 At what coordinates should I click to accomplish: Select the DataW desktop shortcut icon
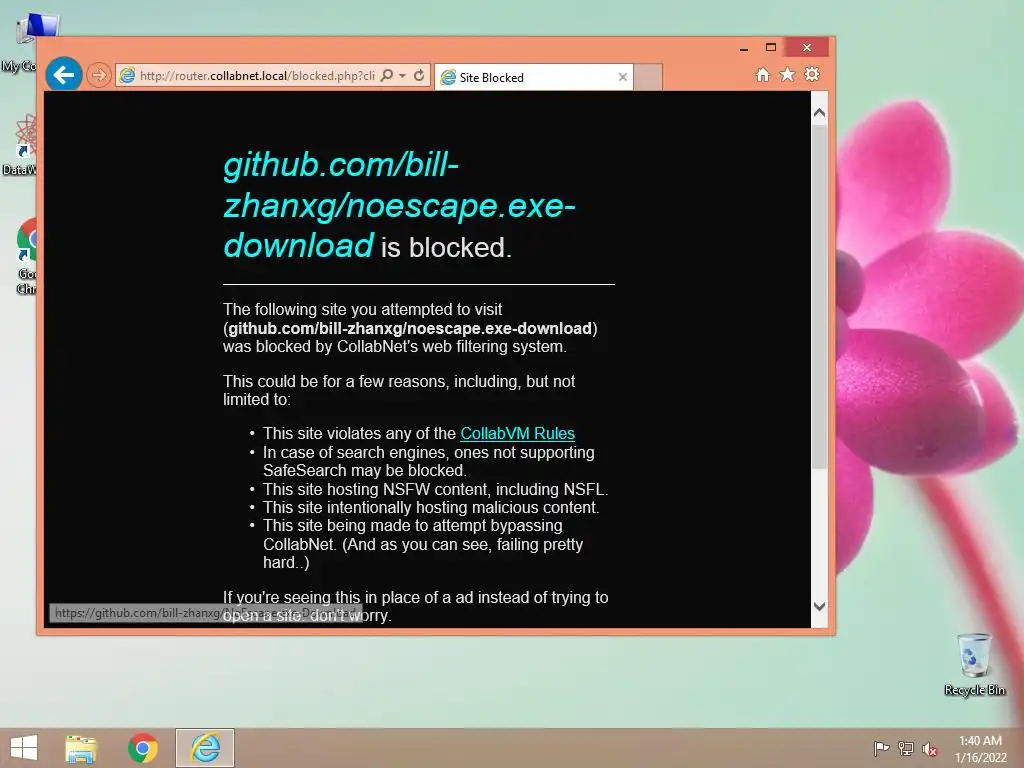tap(21, 144)
